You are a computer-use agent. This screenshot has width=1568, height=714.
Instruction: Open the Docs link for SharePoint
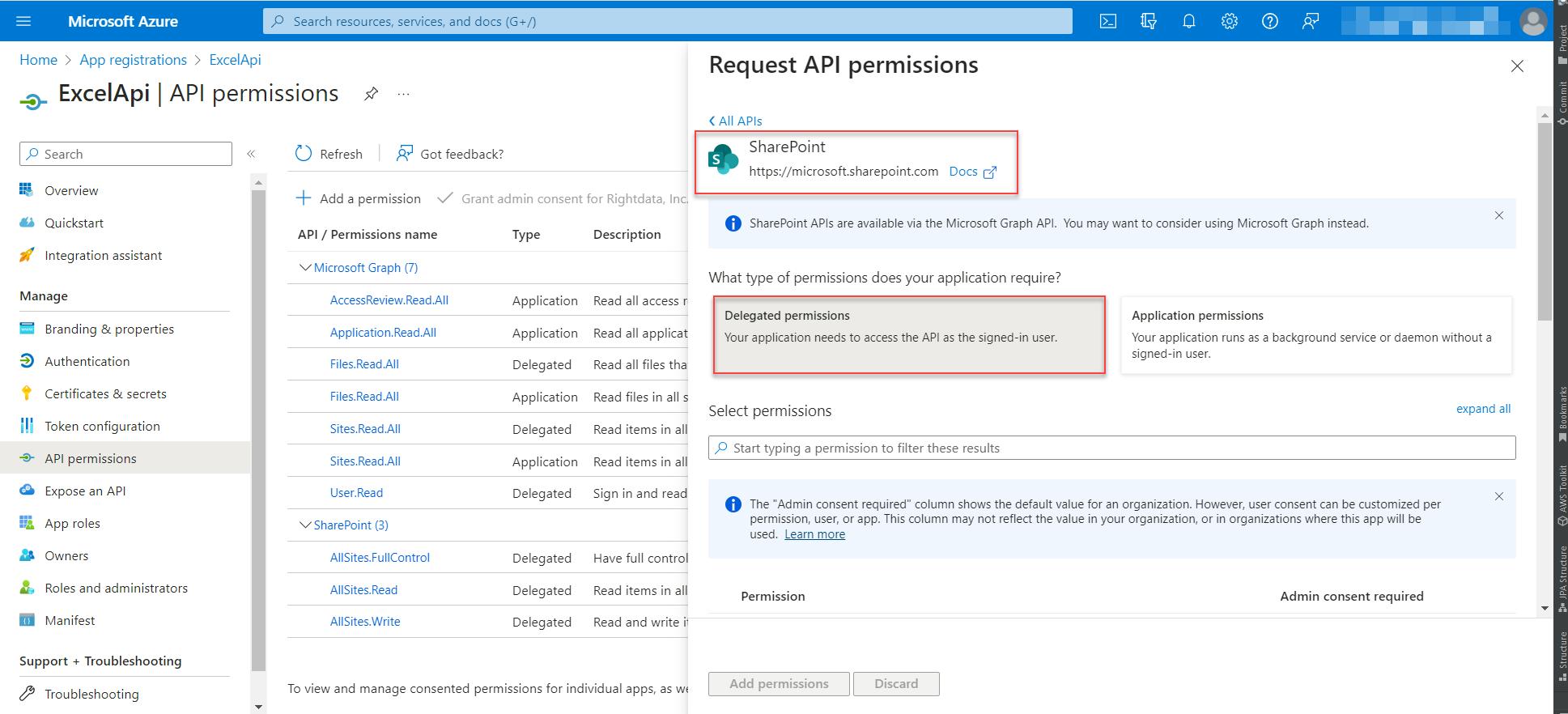962,171
